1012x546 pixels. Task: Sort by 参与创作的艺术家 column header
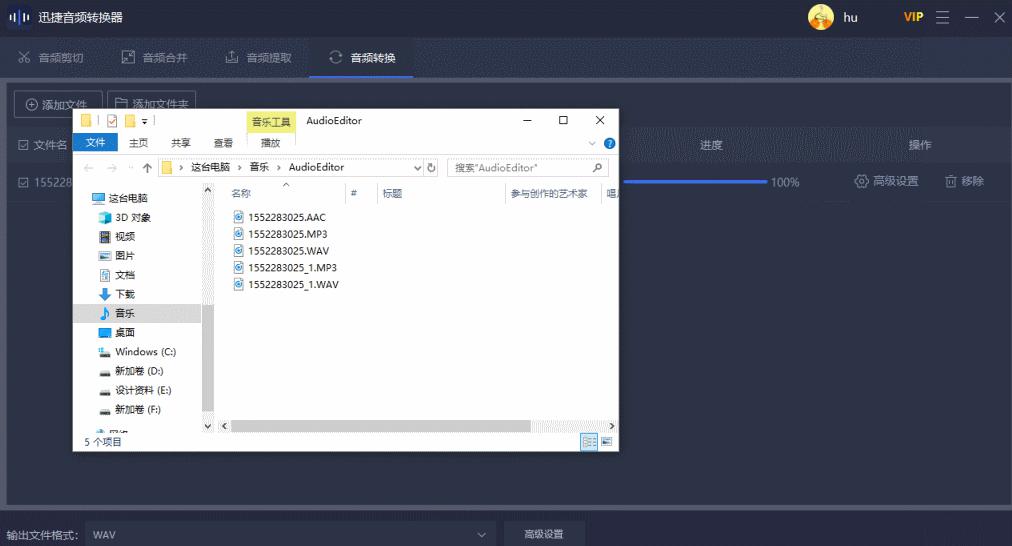pos(549,193)
